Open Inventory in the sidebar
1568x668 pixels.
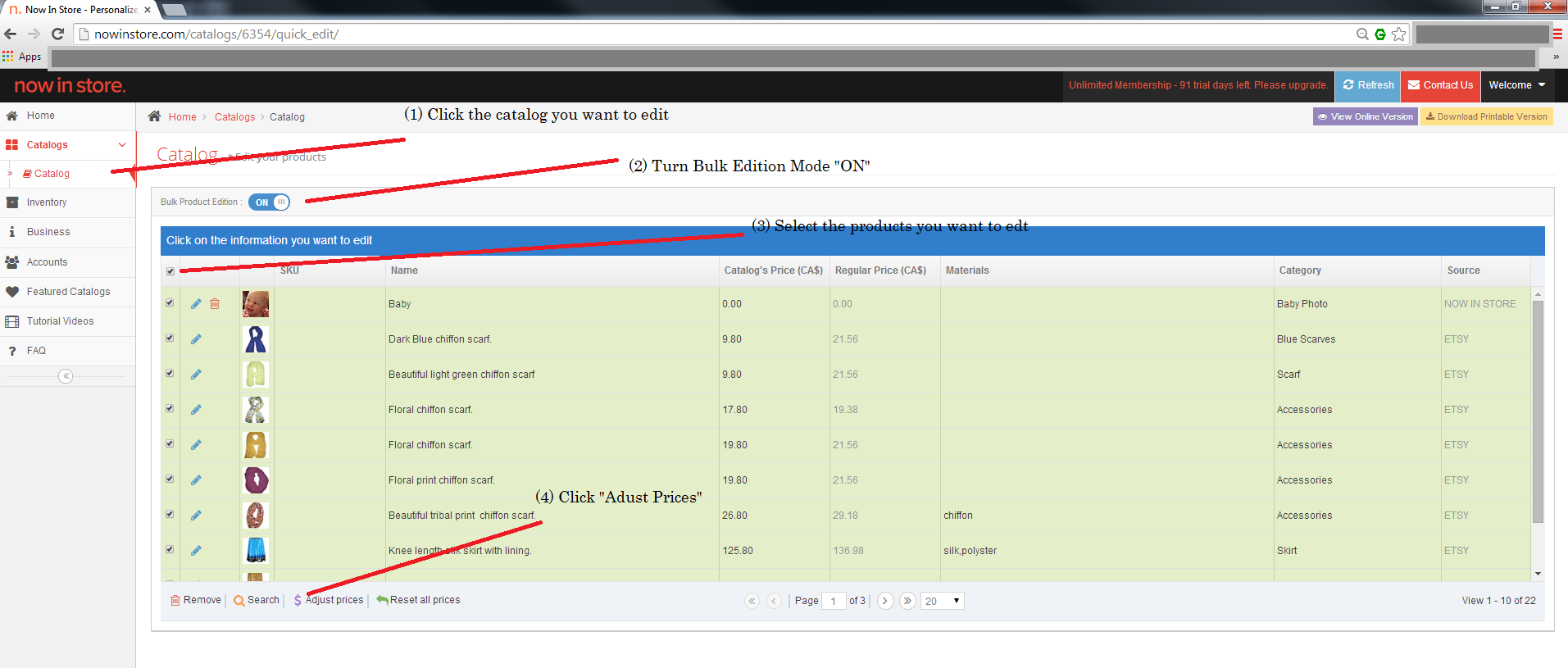pyautogui.click(x=47, y=202)
